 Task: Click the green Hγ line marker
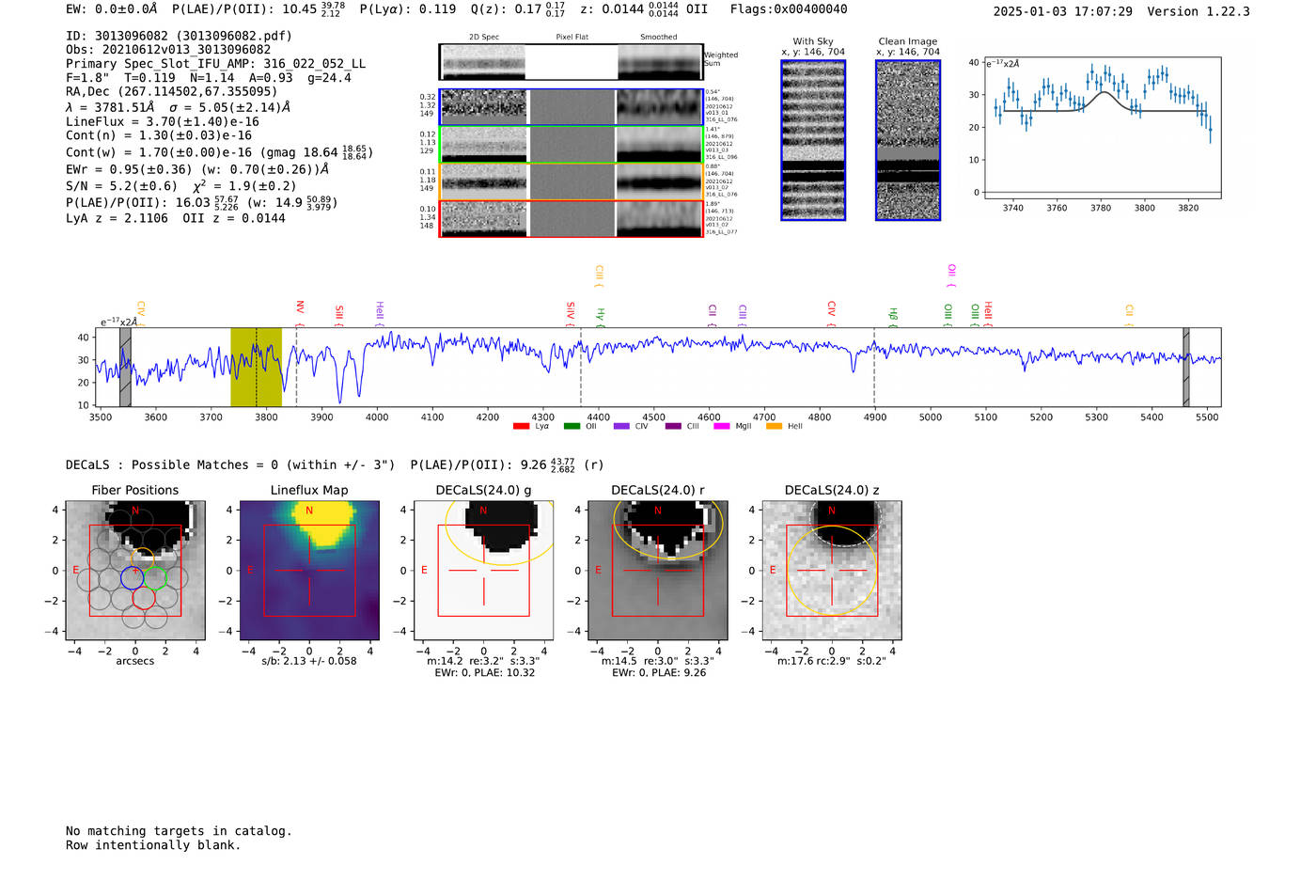coord(600,317)
